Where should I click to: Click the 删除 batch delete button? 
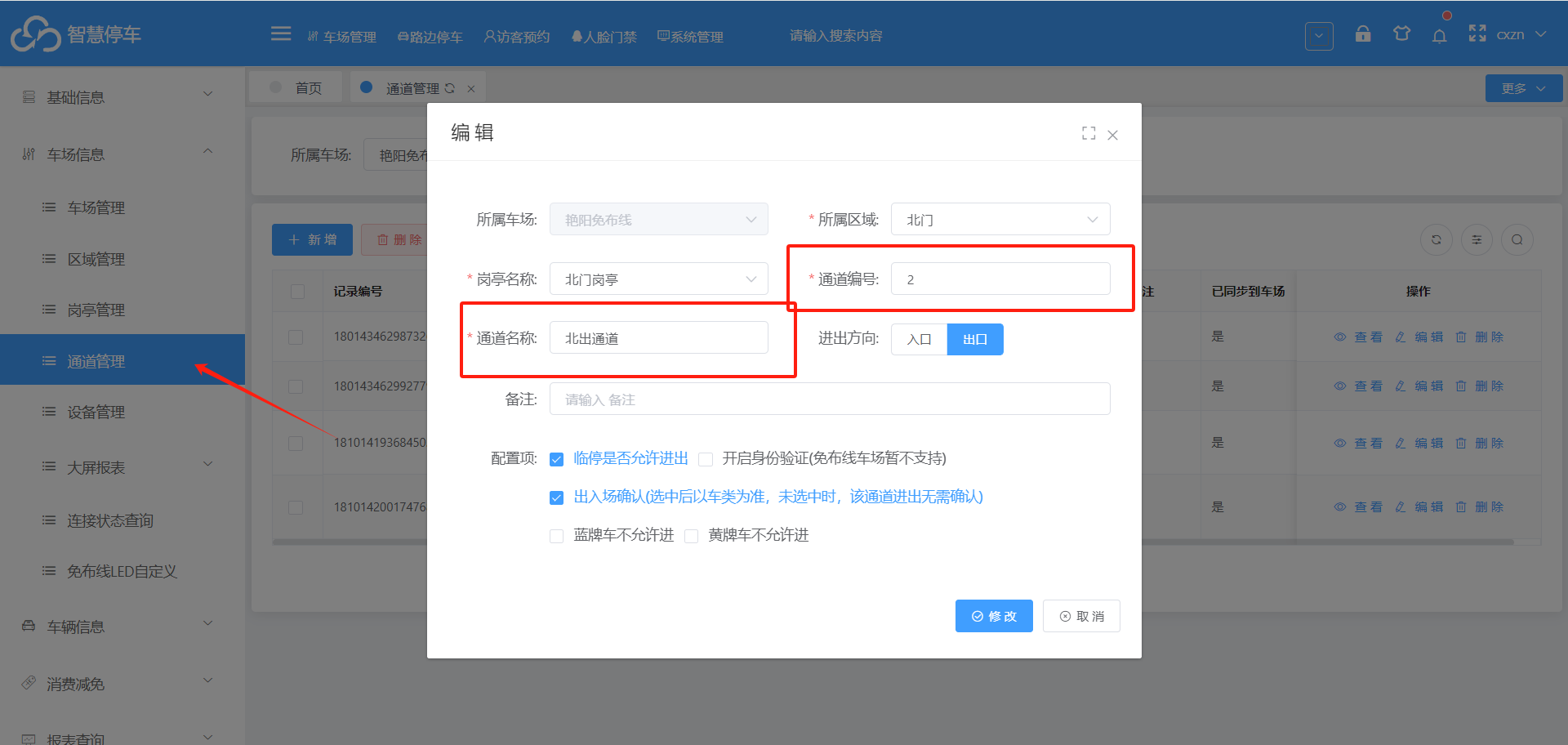click(x=395, y=239)
